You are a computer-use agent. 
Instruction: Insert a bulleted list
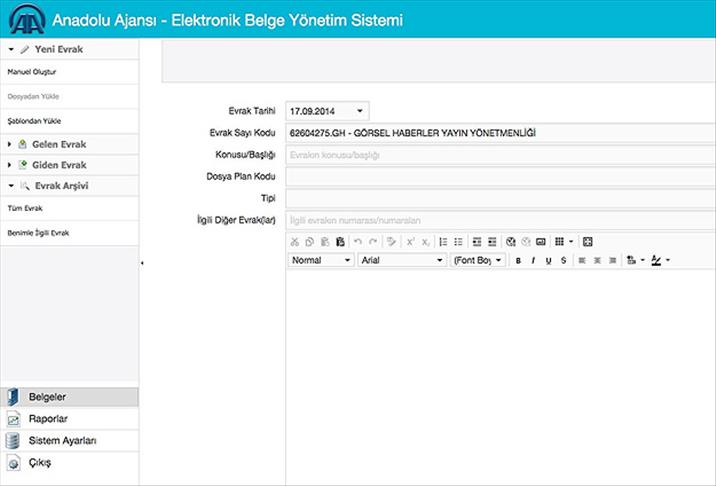click(458, 242)
